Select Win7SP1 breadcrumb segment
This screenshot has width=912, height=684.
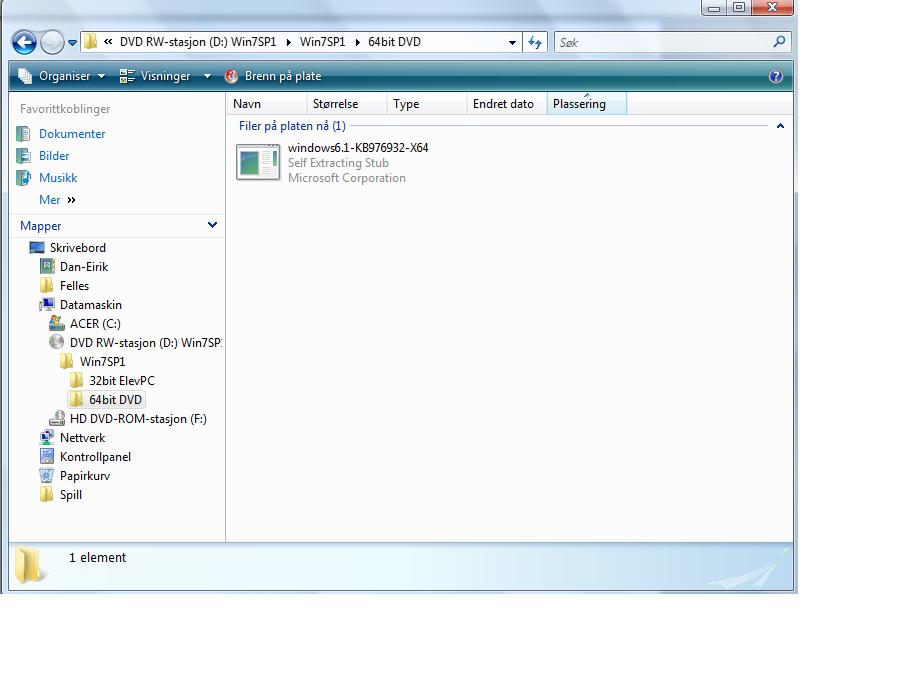pos(322,42)
